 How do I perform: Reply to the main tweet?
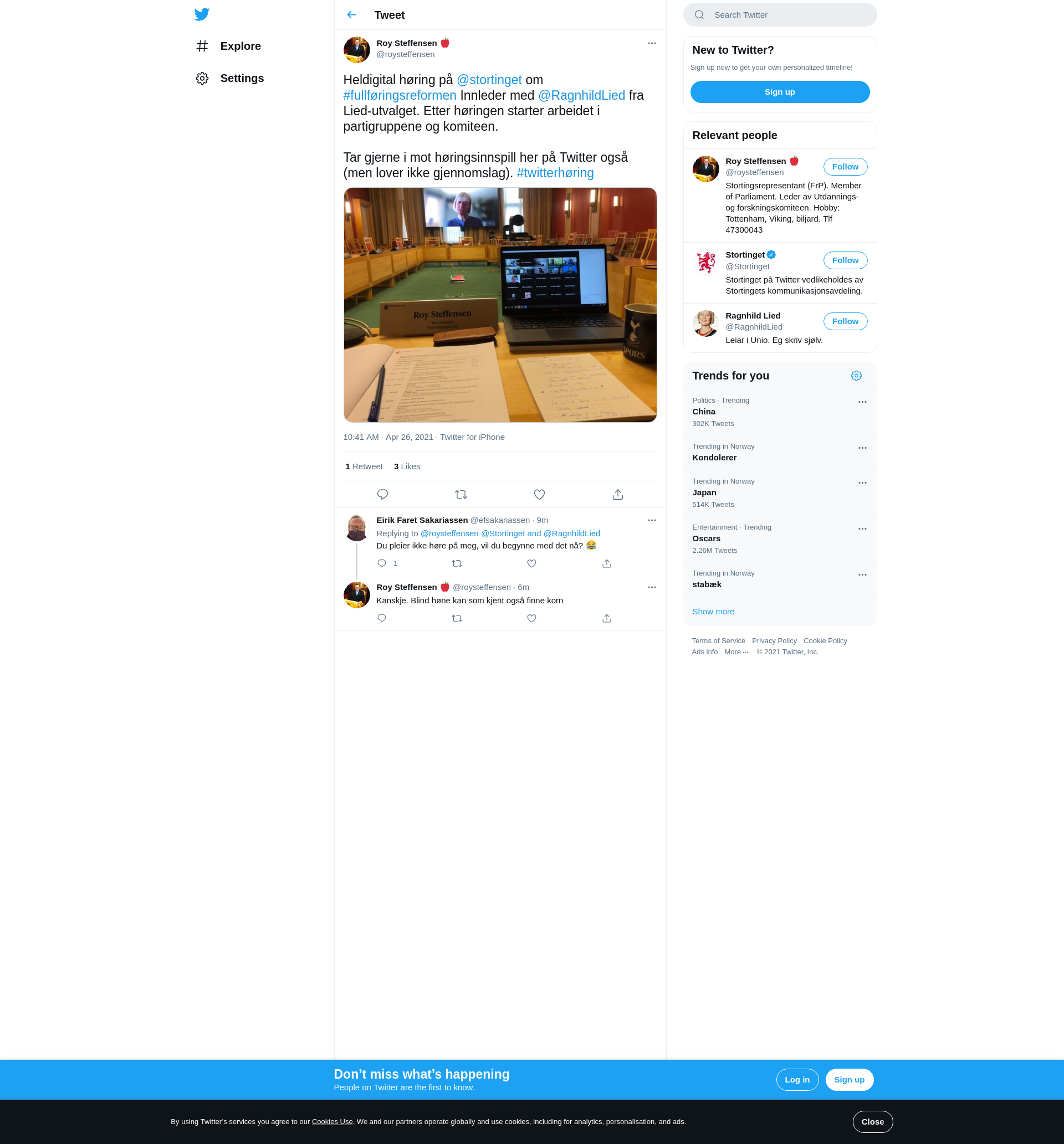coord(382,494)
